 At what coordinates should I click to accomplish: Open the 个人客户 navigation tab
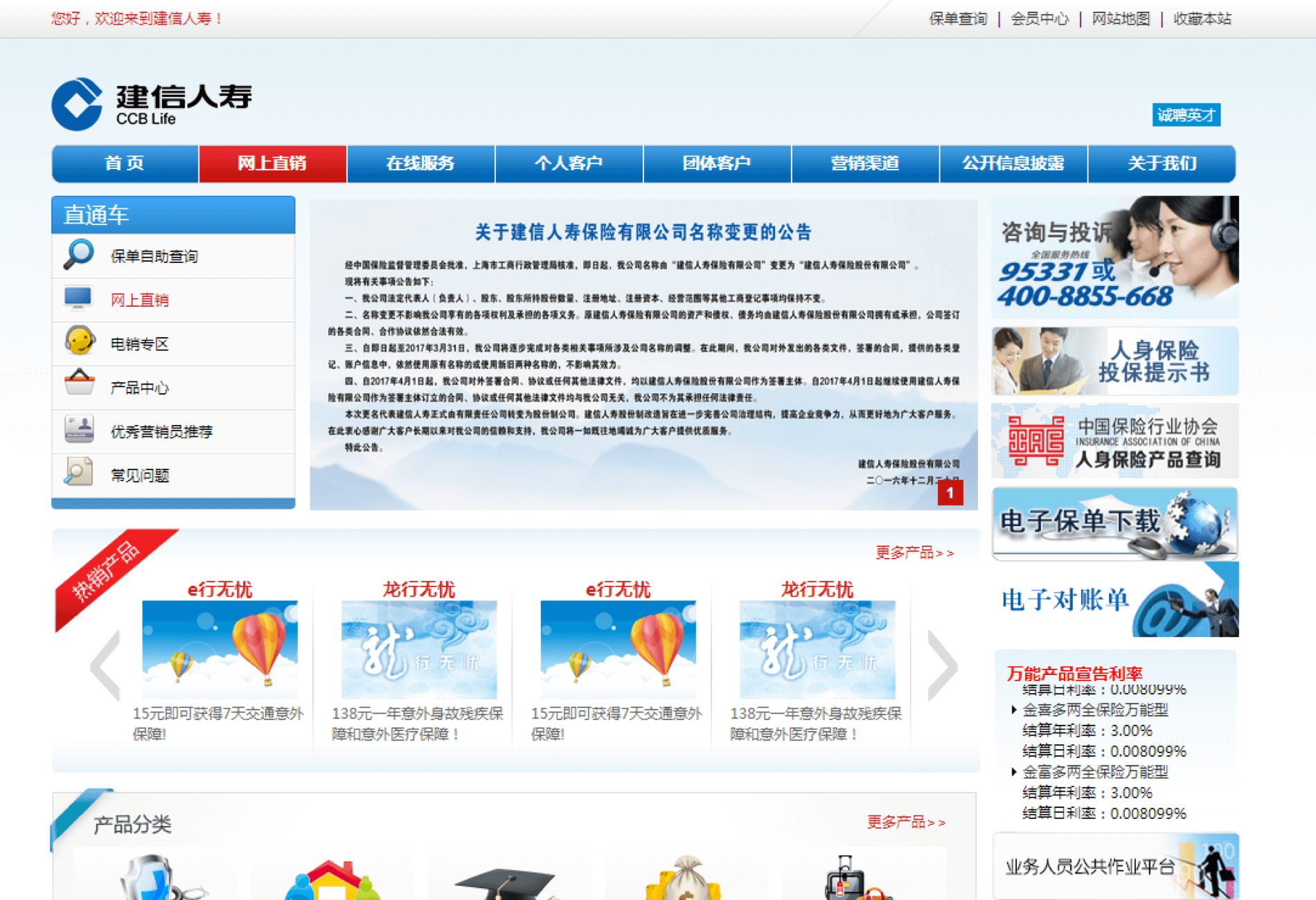[x=569, y=163]
